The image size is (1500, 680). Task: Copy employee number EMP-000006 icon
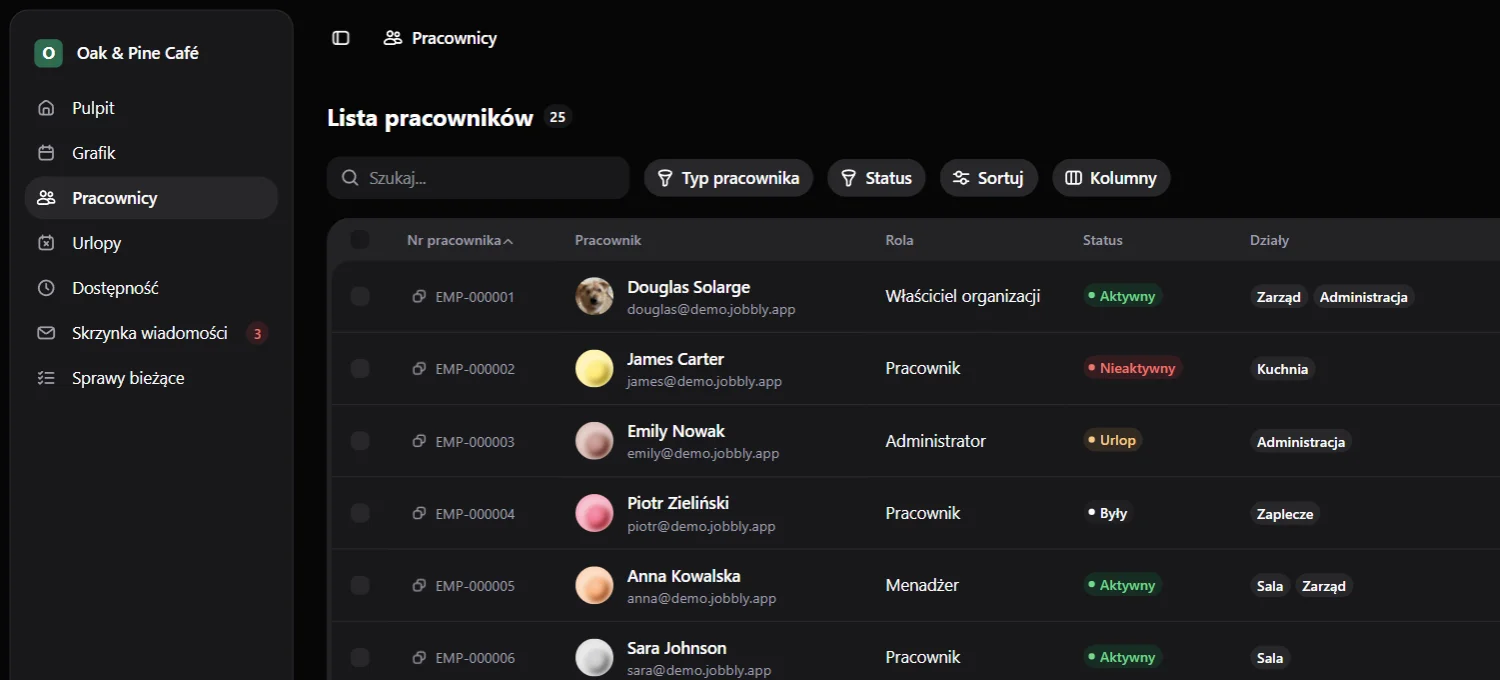(420, 657)
